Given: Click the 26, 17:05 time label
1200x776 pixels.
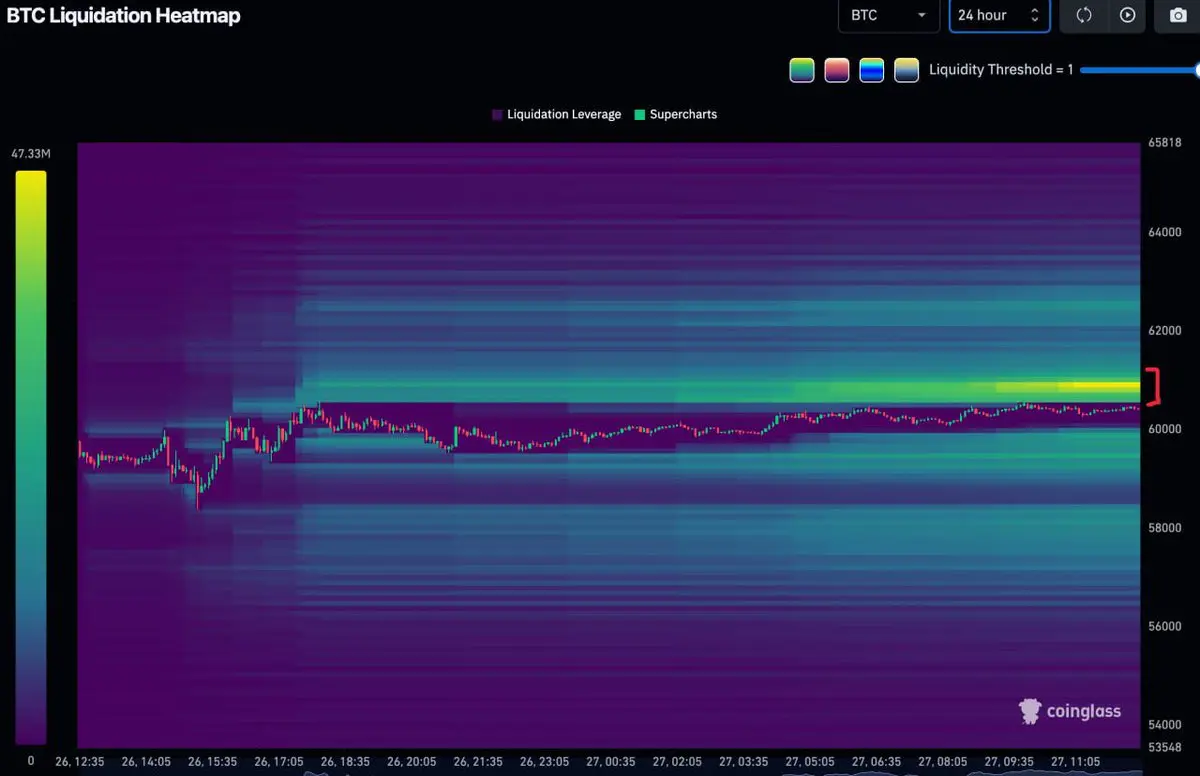Looking at the screenshot, I should [279, 762].
